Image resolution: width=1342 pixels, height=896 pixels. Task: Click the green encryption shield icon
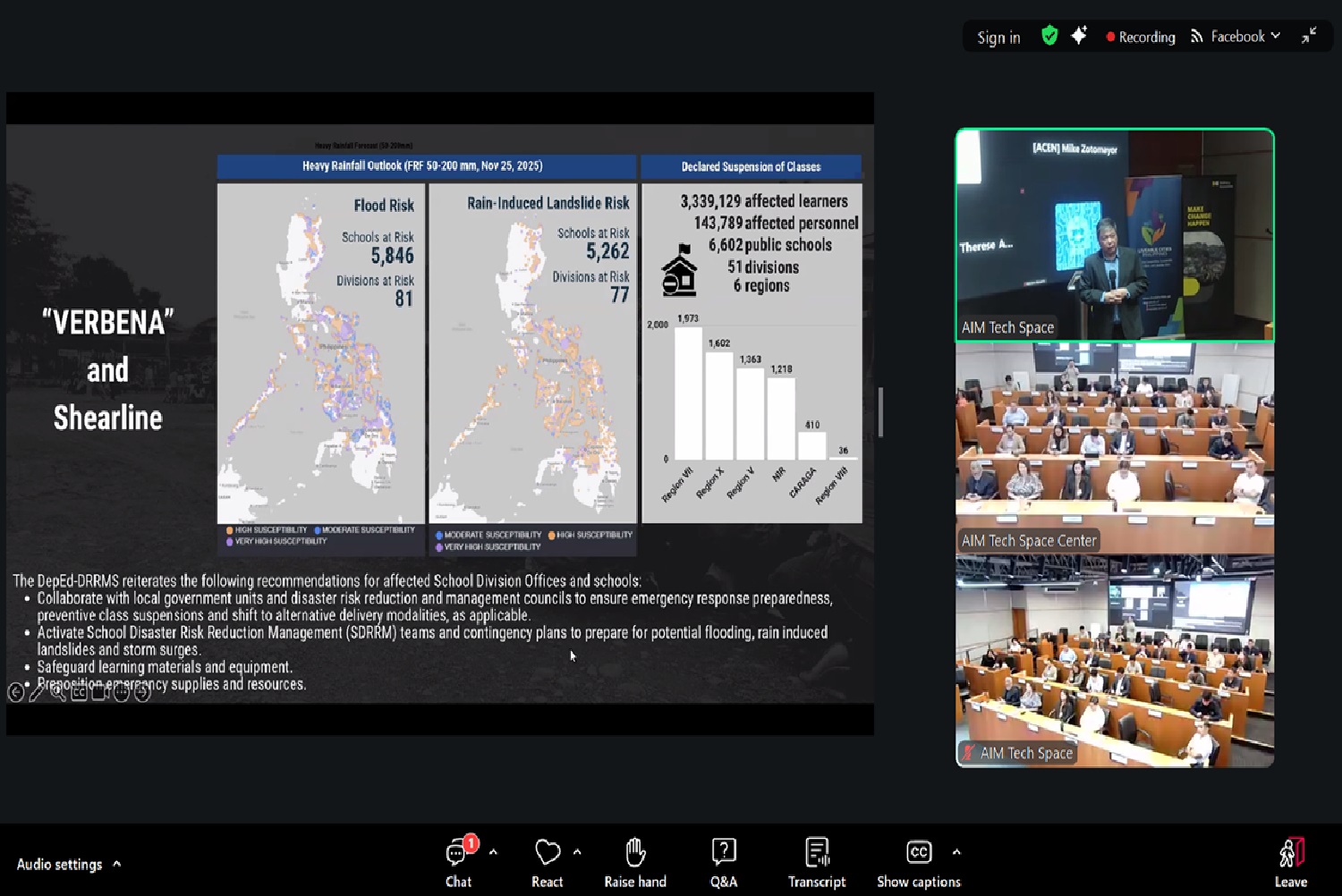(x=1049, y=36)
